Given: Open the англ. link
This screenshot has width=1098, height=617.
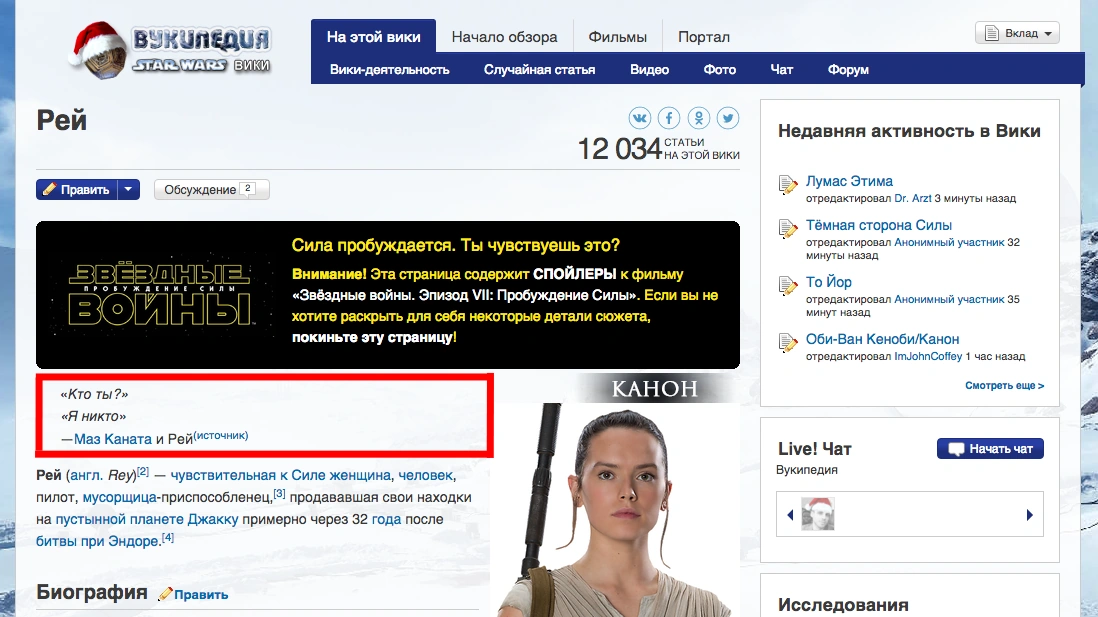Looking at the screenshot, I should pos(86,475).
